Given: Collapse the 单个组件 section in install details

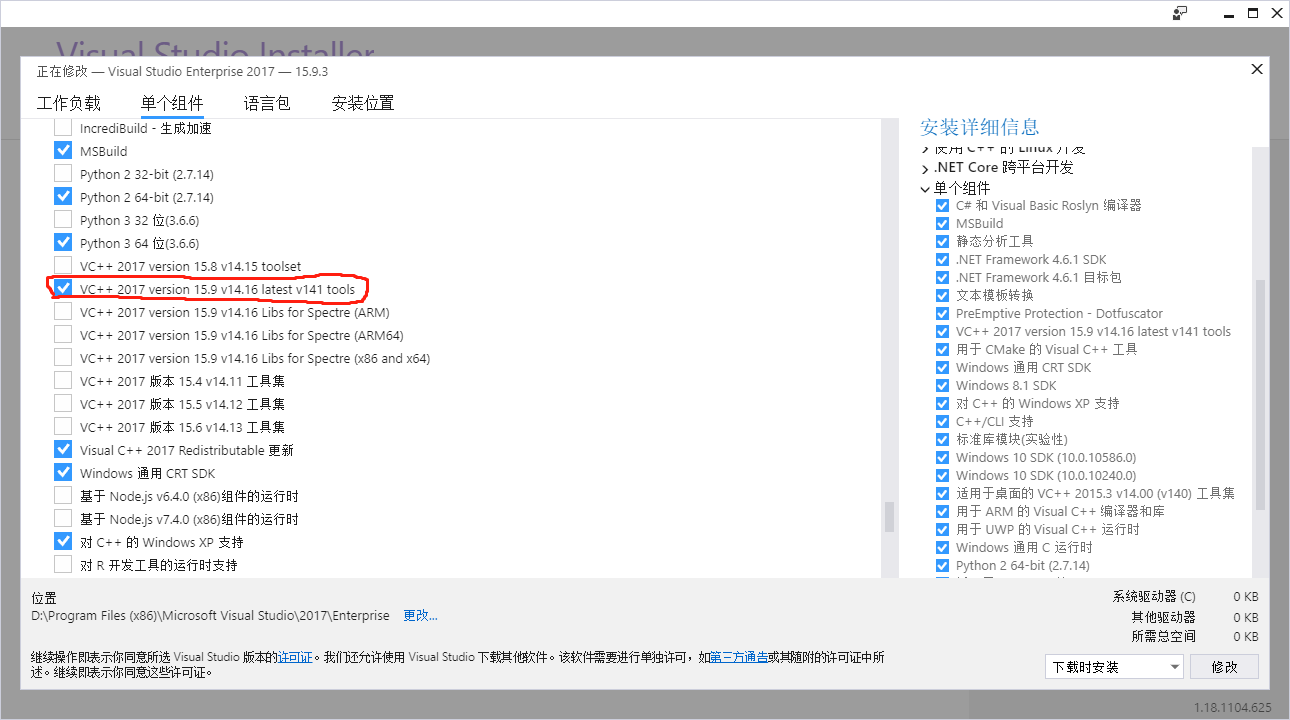Looking at the screenshot, I should point(924,186).
